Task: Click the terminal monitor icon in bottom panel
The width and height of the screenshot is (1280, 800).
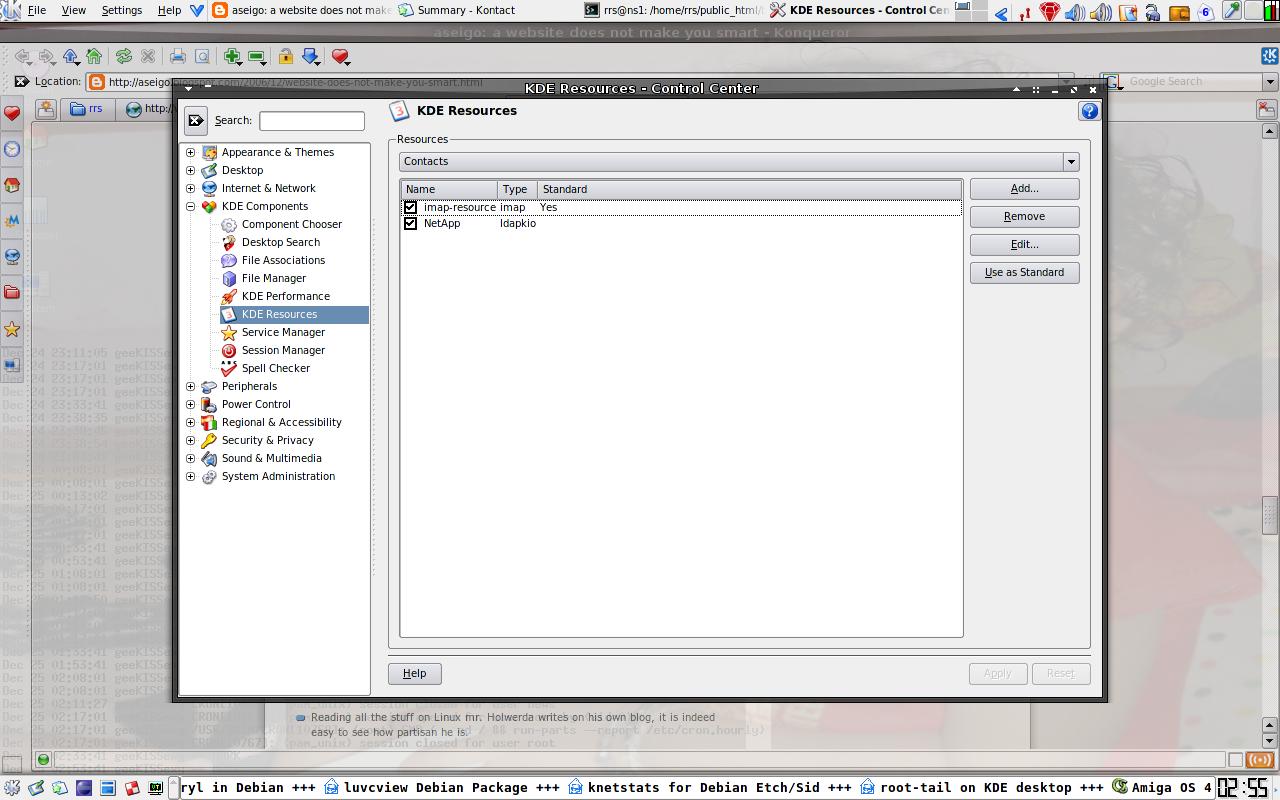Action: click(x=156, y=788)
